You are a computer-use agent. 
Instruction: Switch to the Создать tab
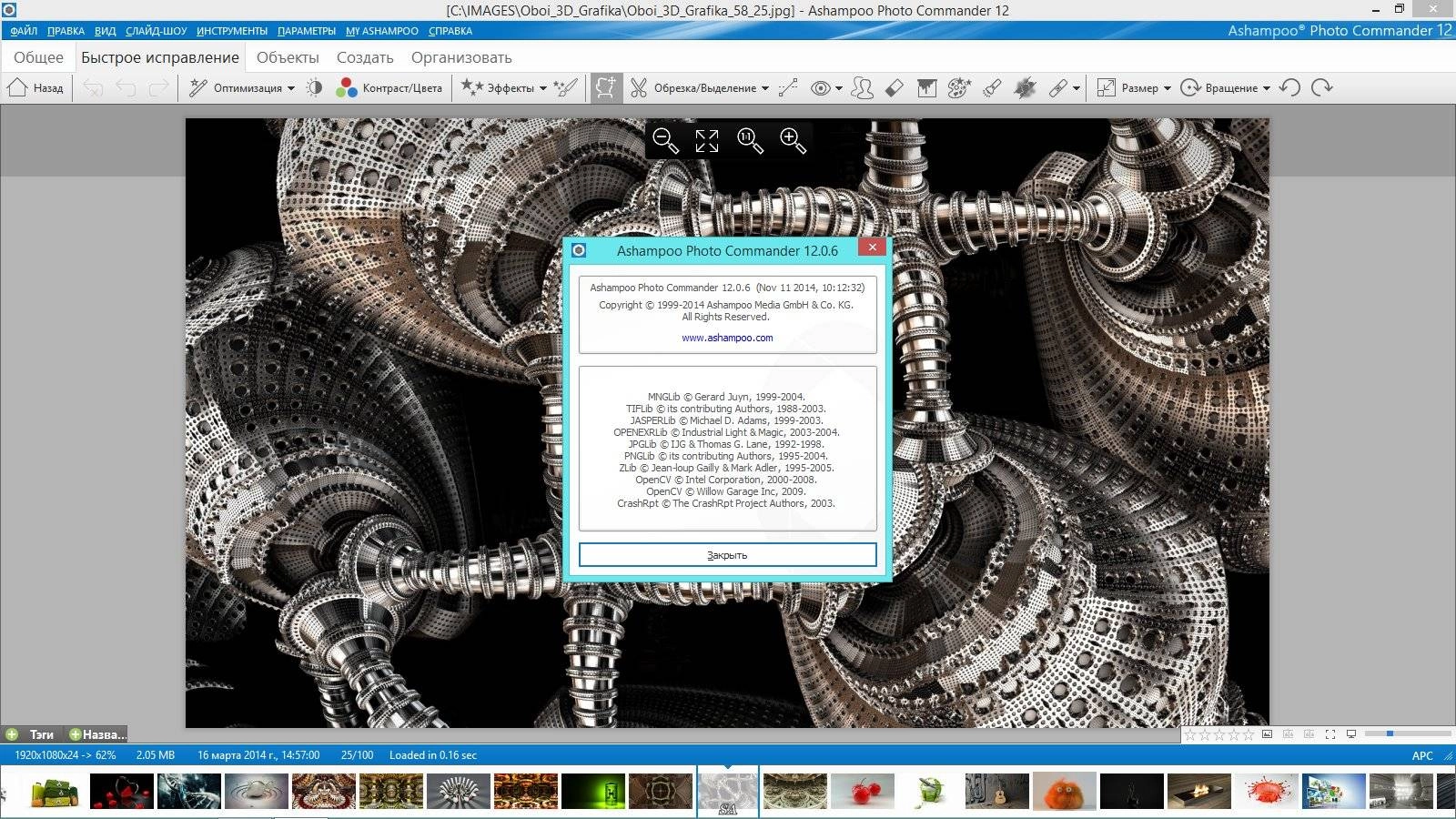(365, 57)
